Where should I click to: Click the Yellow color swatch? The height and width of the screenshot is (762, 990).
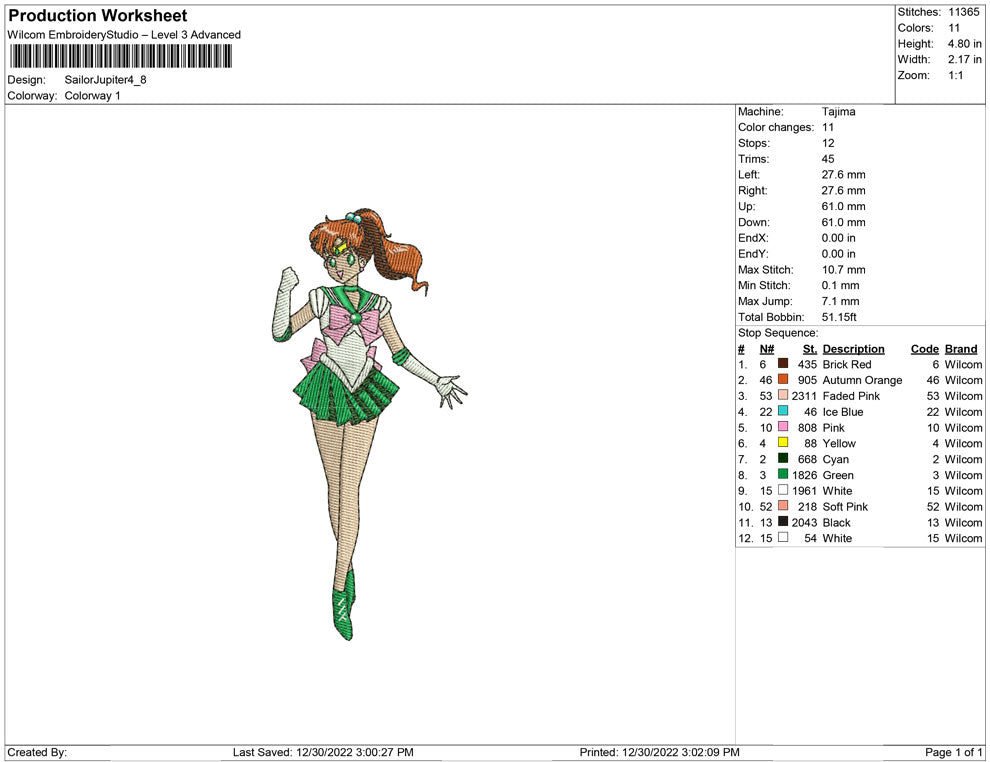782,443
